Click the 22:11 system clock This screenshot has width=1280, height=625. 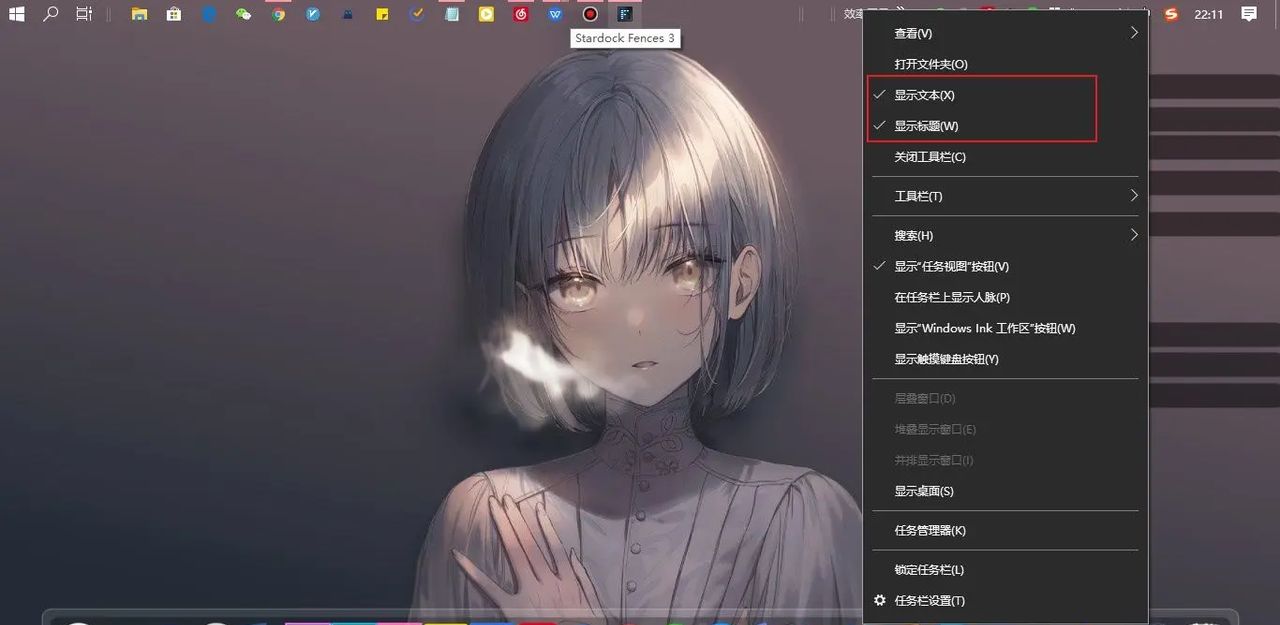[1209, 14]
